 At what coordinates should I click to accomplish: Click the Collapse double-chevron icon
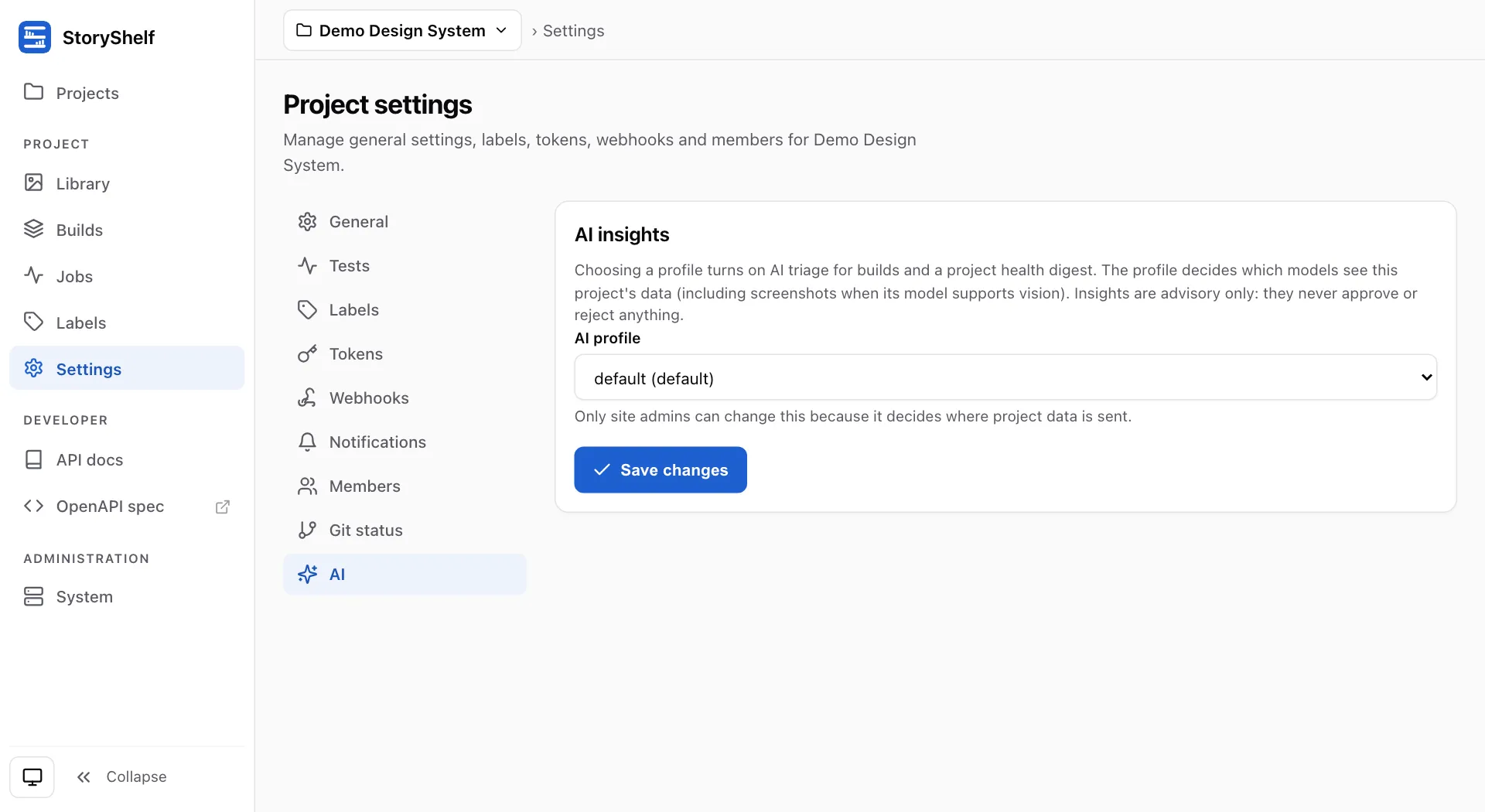[84, 777]
